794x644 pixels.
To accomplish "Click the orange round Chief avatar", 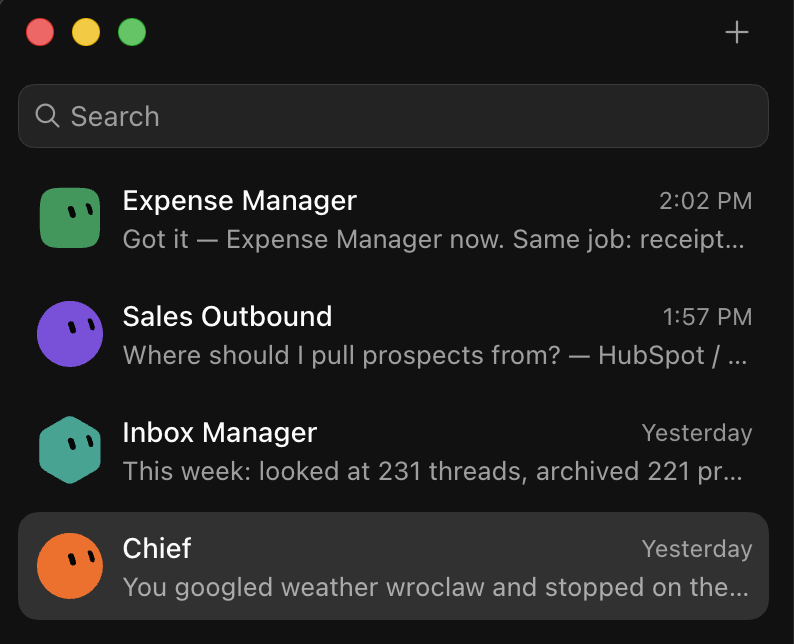I will pyautogui.click(x=70, y=566).
